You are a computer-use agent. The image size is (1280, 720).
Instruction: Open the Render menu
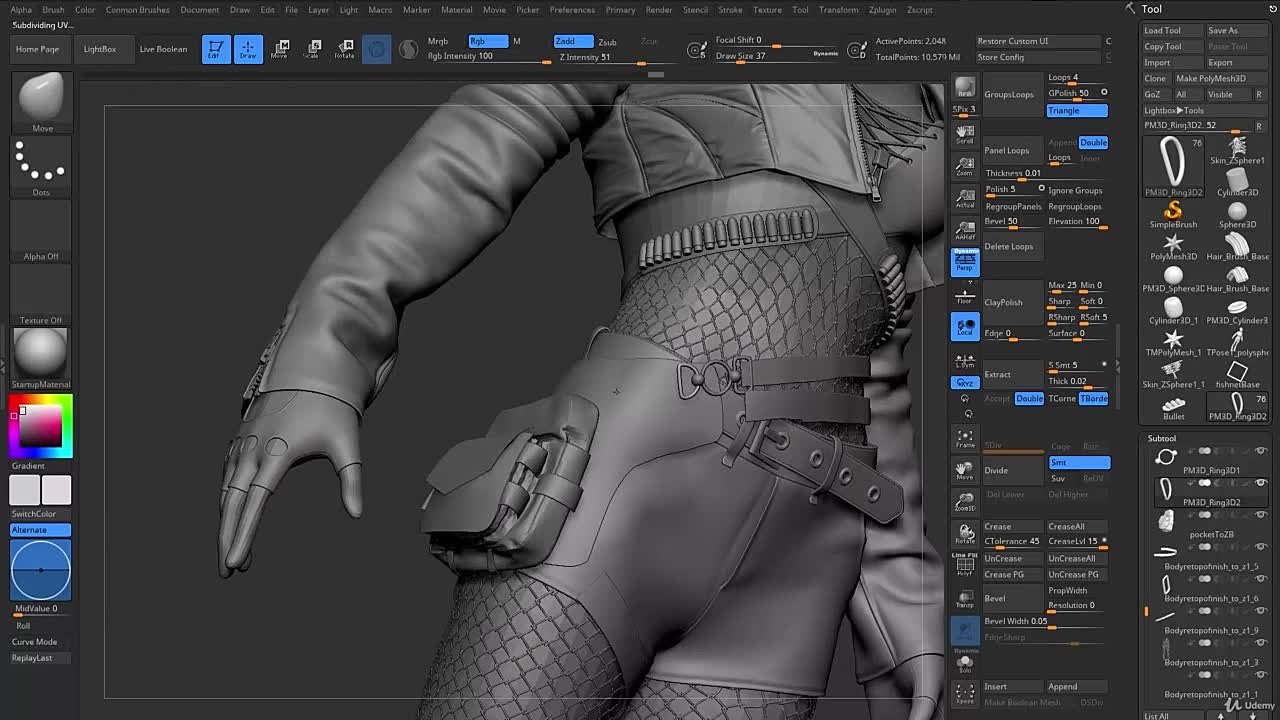click(x=659, y=10)
